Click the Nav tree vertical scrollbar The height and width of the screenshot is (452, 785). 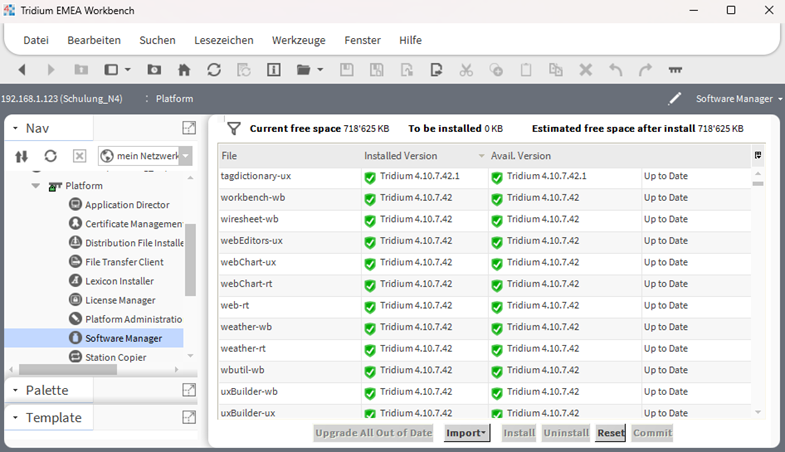tap(190, 260)
